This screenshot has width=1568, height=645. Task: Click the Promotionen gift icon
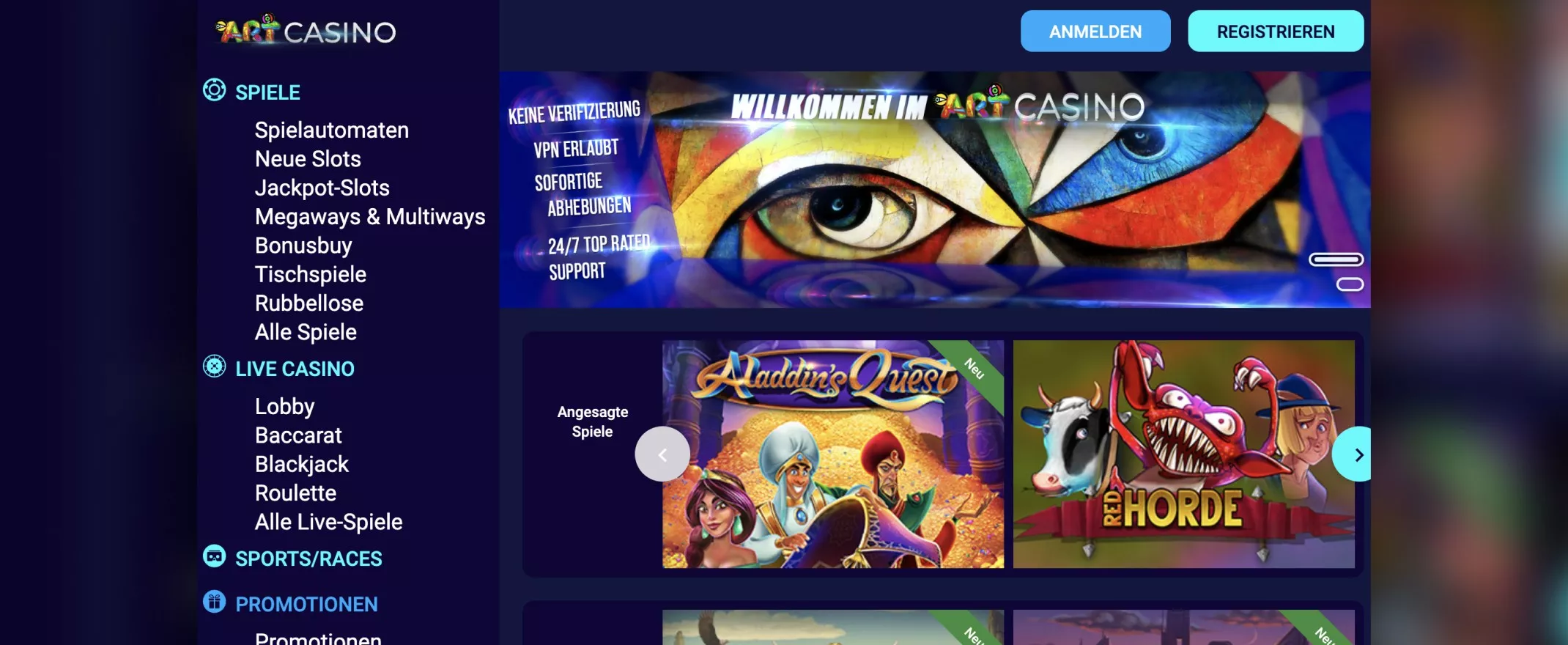pyautogui.click(x=214, y=602)
